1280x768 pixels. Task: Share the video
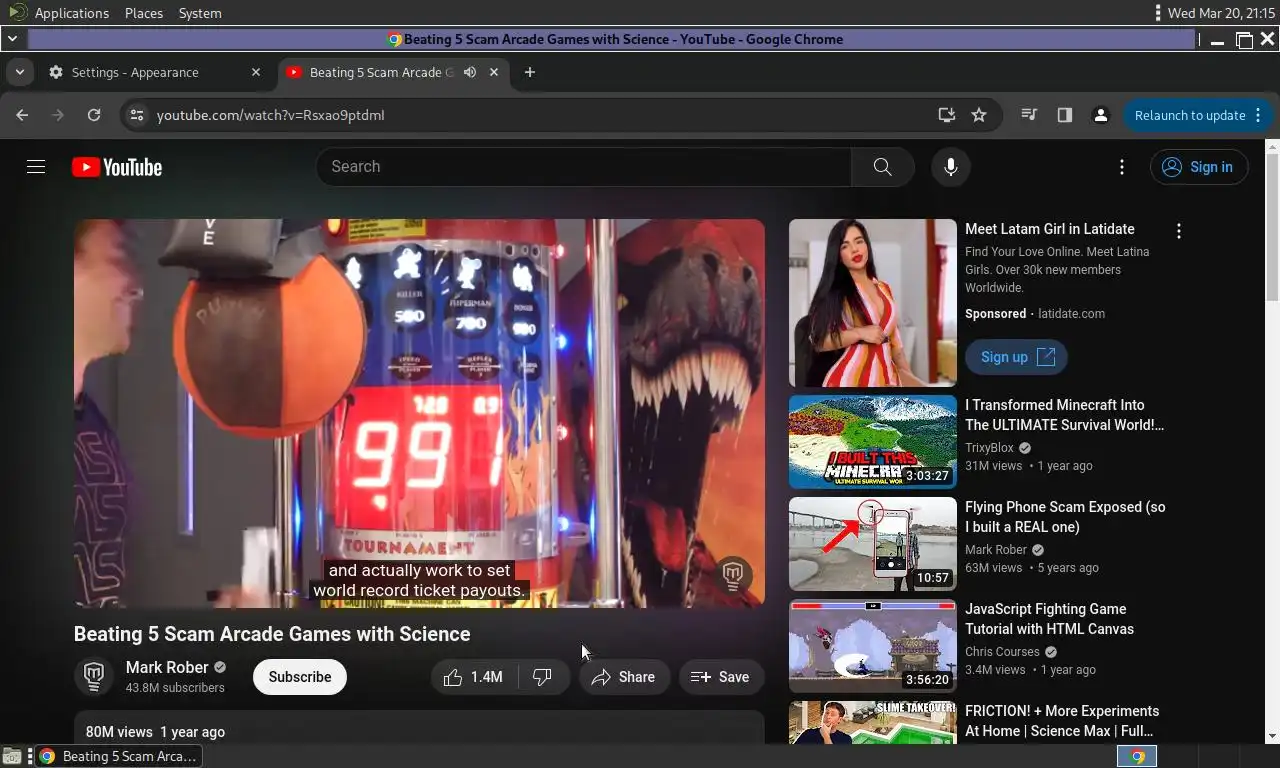(x=624, y=677)
